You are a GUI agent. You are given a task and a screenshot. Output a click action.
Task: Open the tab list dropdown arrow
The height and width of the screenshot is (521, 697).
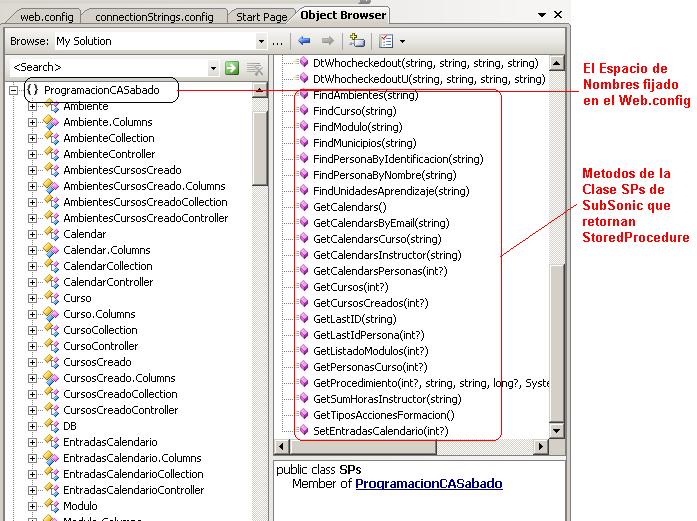pos(542,15)
